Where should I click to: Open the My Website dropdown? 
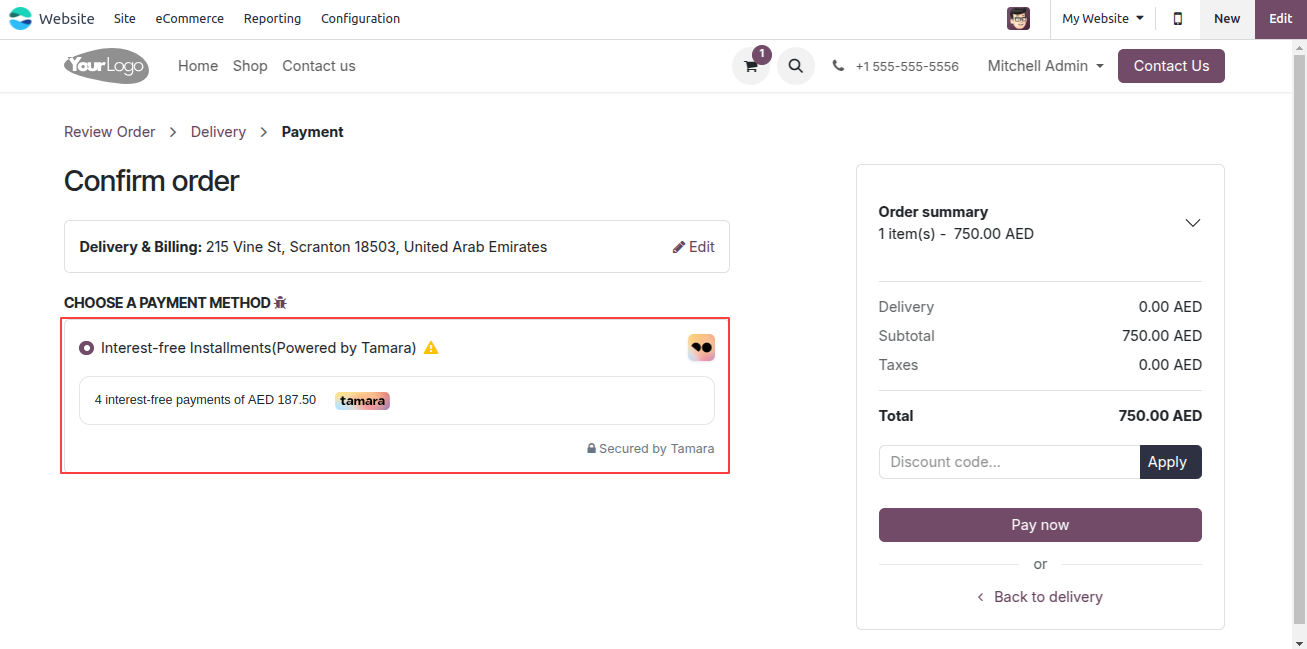coord(1103,18)
